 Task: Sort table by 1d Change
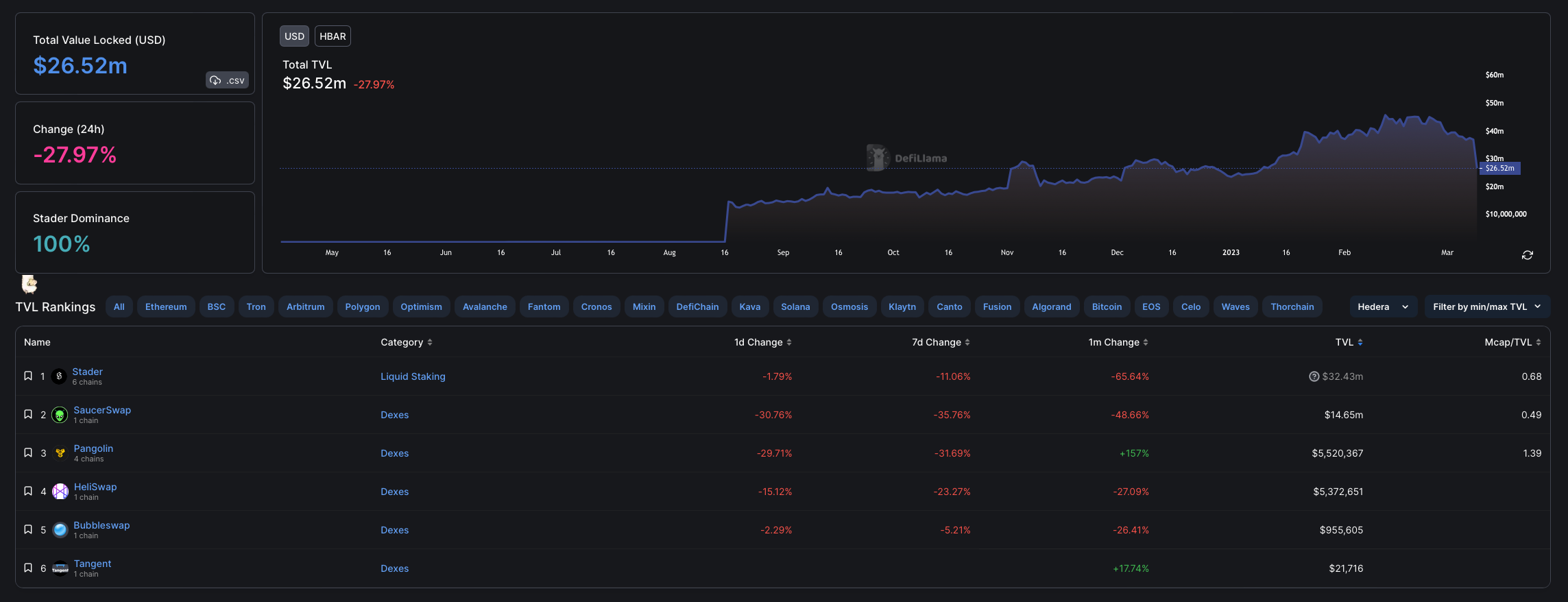(x=763, y=342)
